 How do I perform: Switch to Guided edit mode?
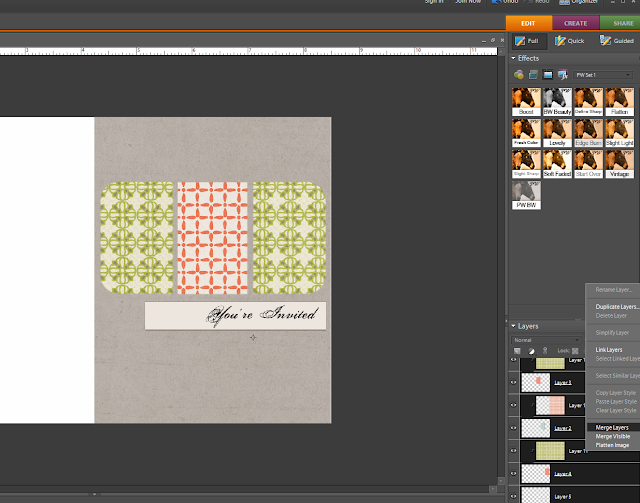[616, 41]
